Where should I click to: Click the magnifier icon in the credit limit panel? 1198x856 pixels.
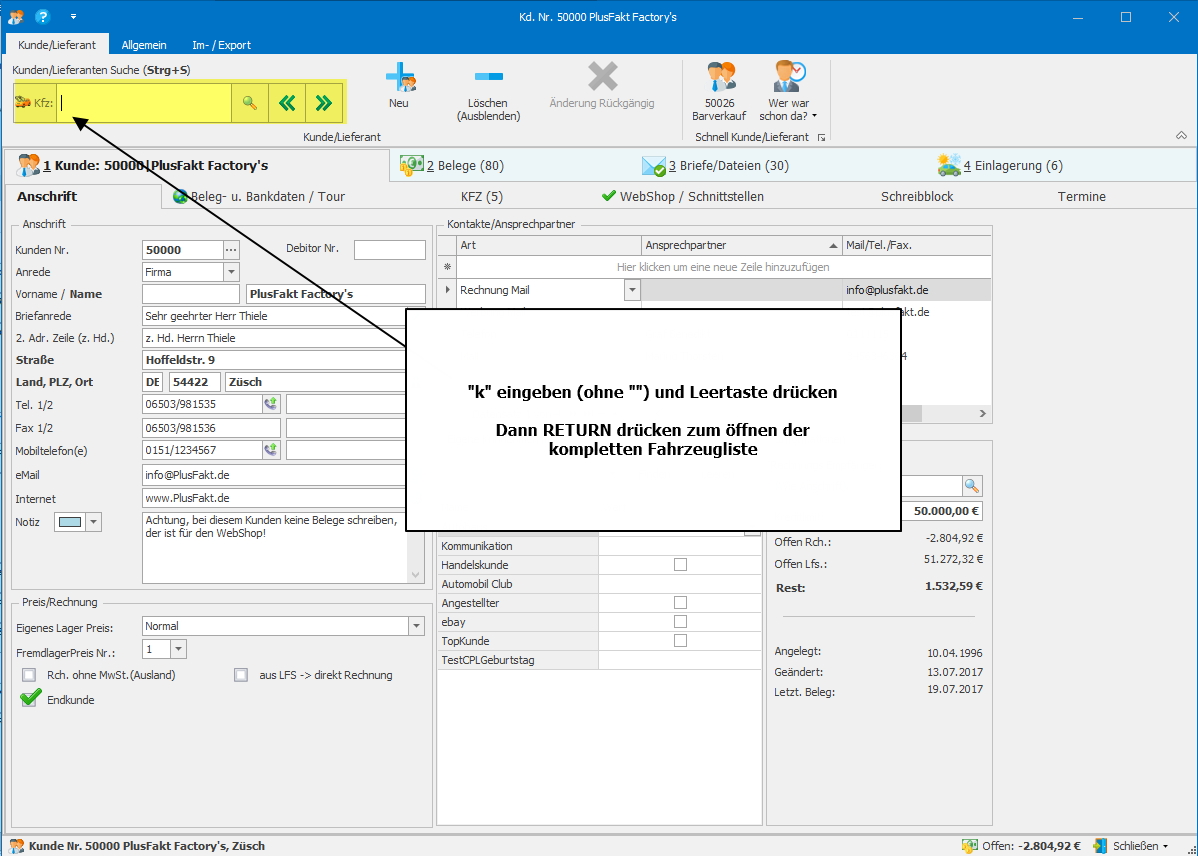click(x=972, y=485)
